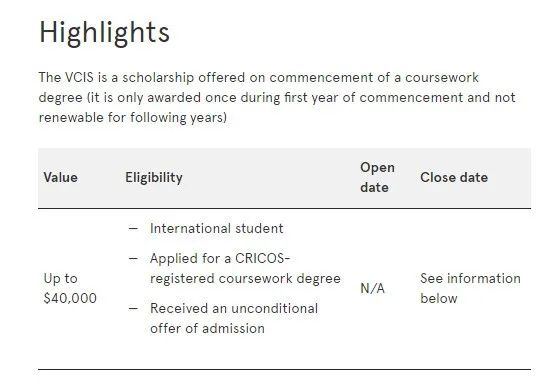This screenshot has height=391, width=549.
Task: Click the Close date column header
Action: tap(454, 177)
